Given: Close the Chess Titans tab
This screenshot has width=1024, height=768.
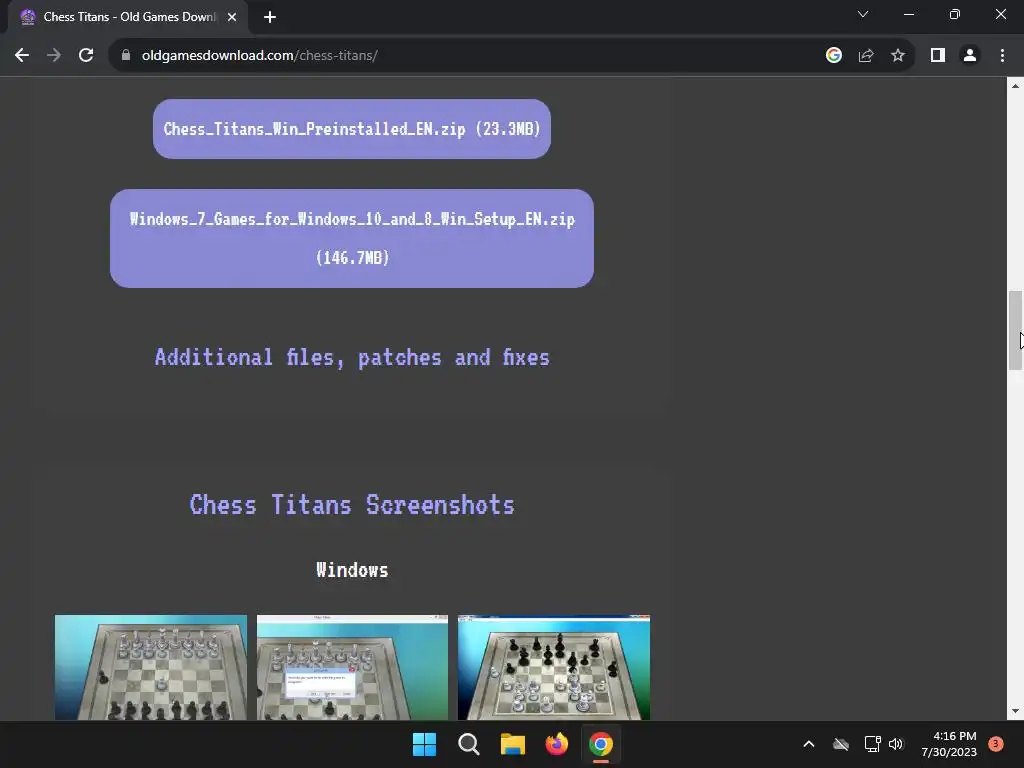Looking at the screenshot, I should click(x=232, y=17).
